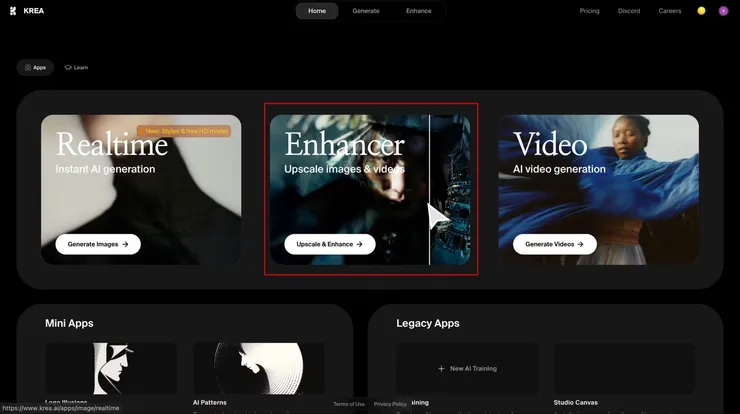The image size is (740, 414).
Task: Click the grid icon in the Apps pill
Action: [28, 68]
